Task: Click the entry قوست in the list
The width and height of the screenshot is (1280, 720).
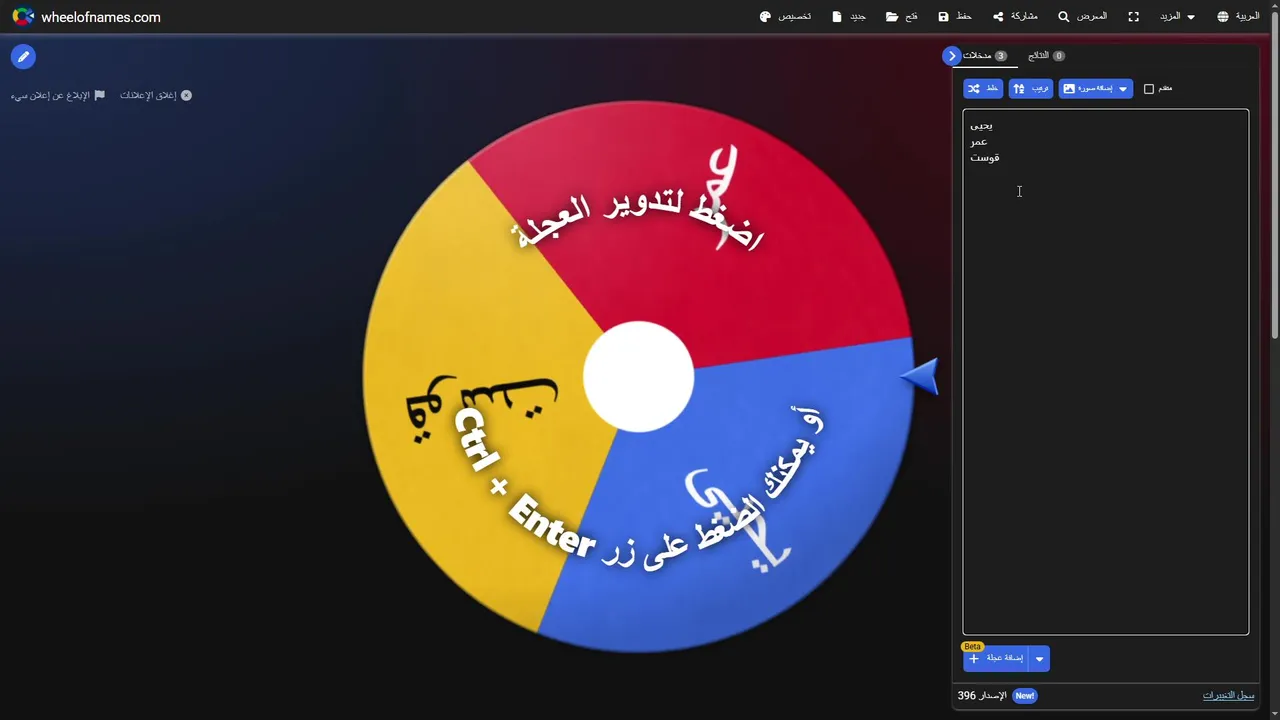Action: coord(985,158)
